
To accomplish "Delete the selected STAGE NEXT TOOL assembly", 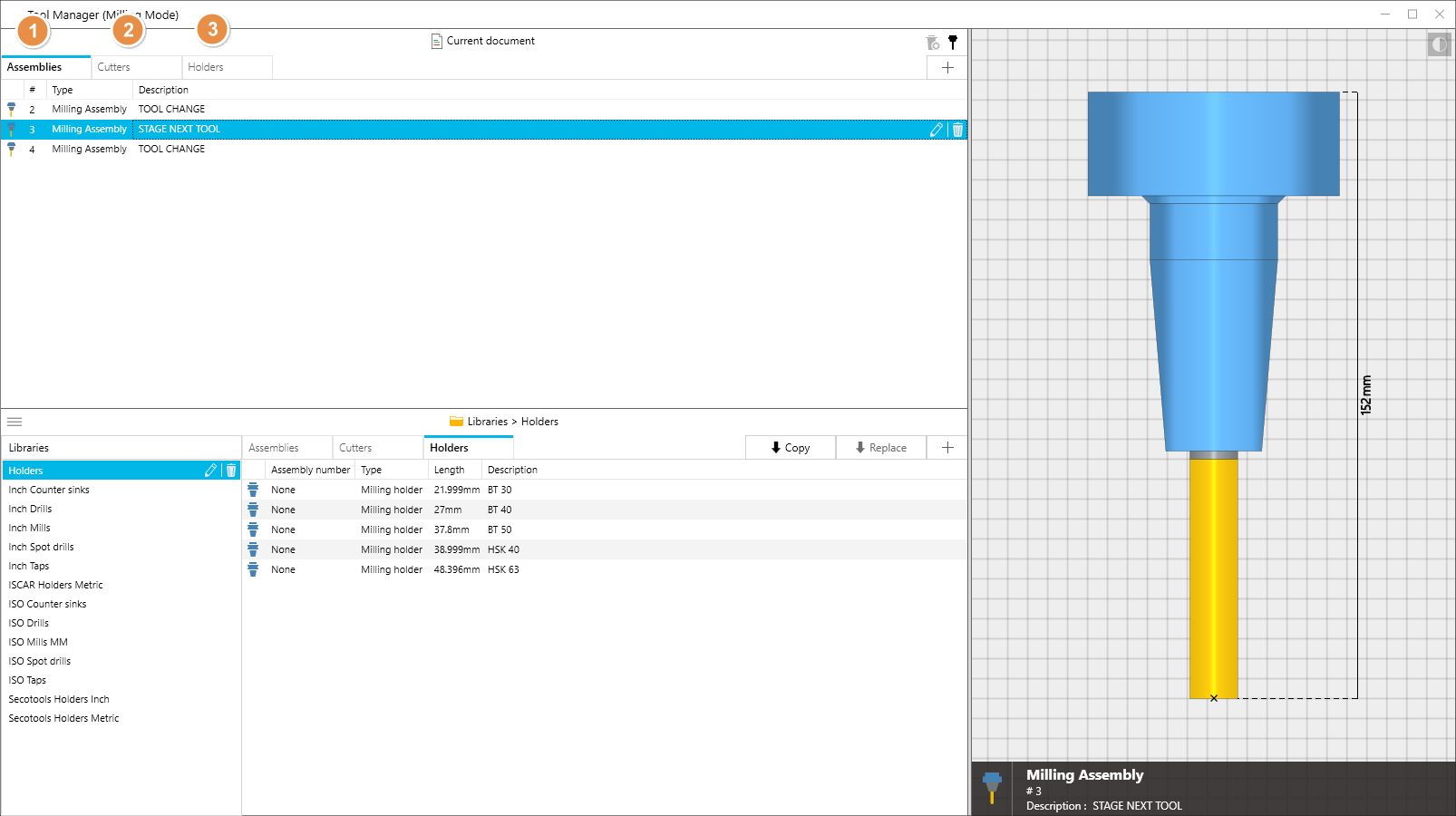I will [957, 130].
